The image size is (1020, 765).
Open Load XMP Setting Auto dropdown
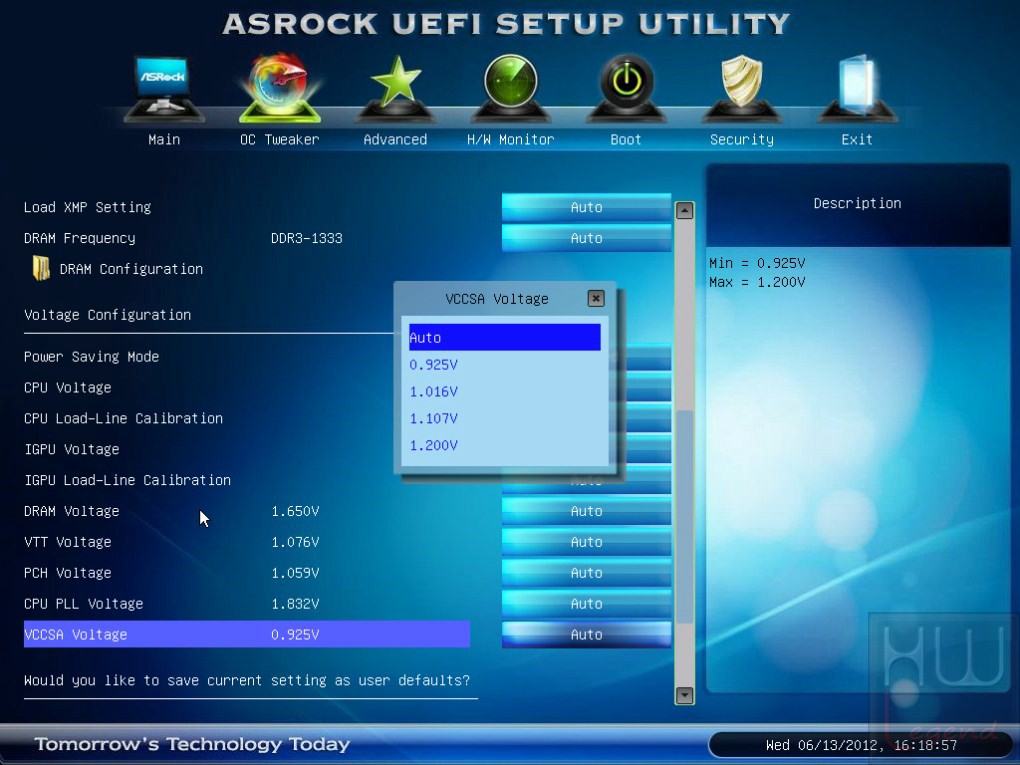tap(586, 207)
